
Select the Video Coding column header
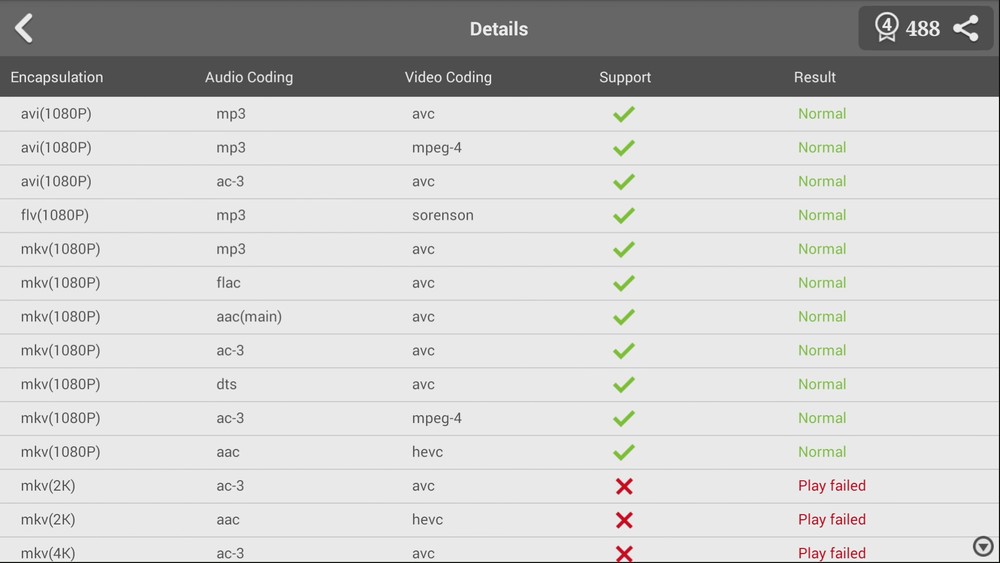tap(448, 77)
